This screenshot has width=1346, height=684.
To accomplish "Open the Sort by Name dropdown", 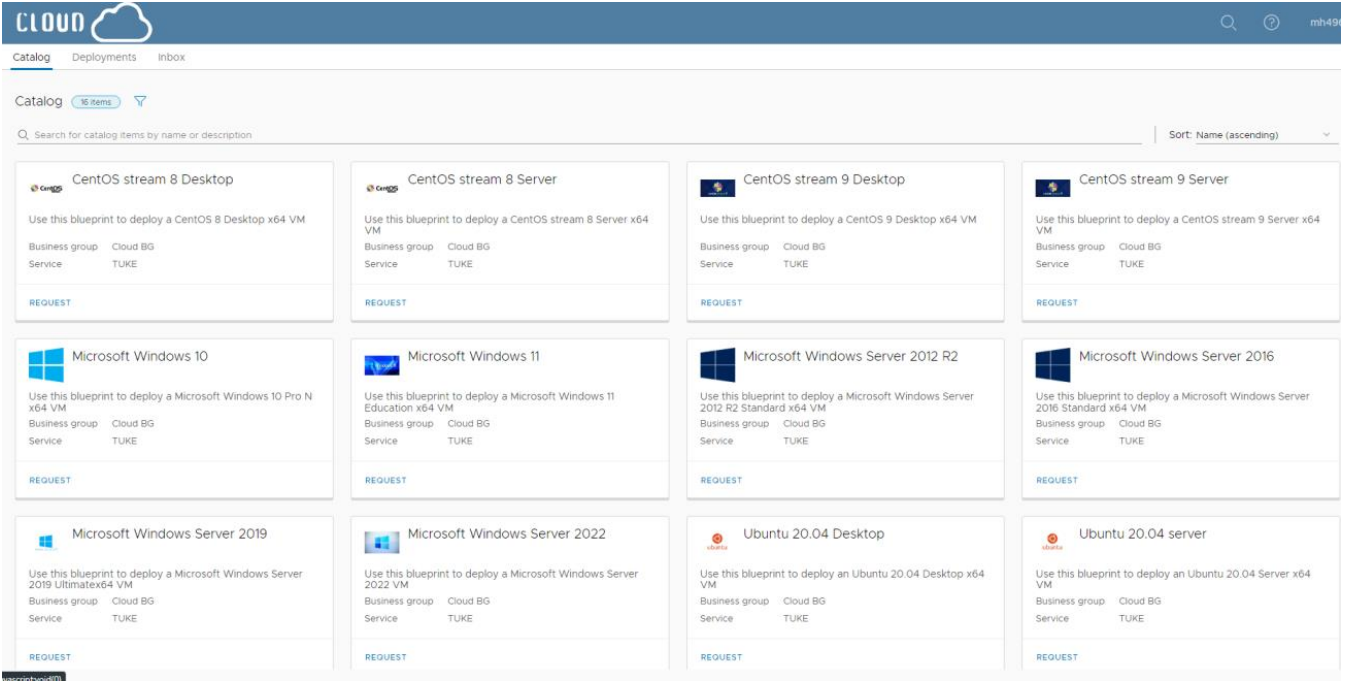I will click(x=1266, y=135).
